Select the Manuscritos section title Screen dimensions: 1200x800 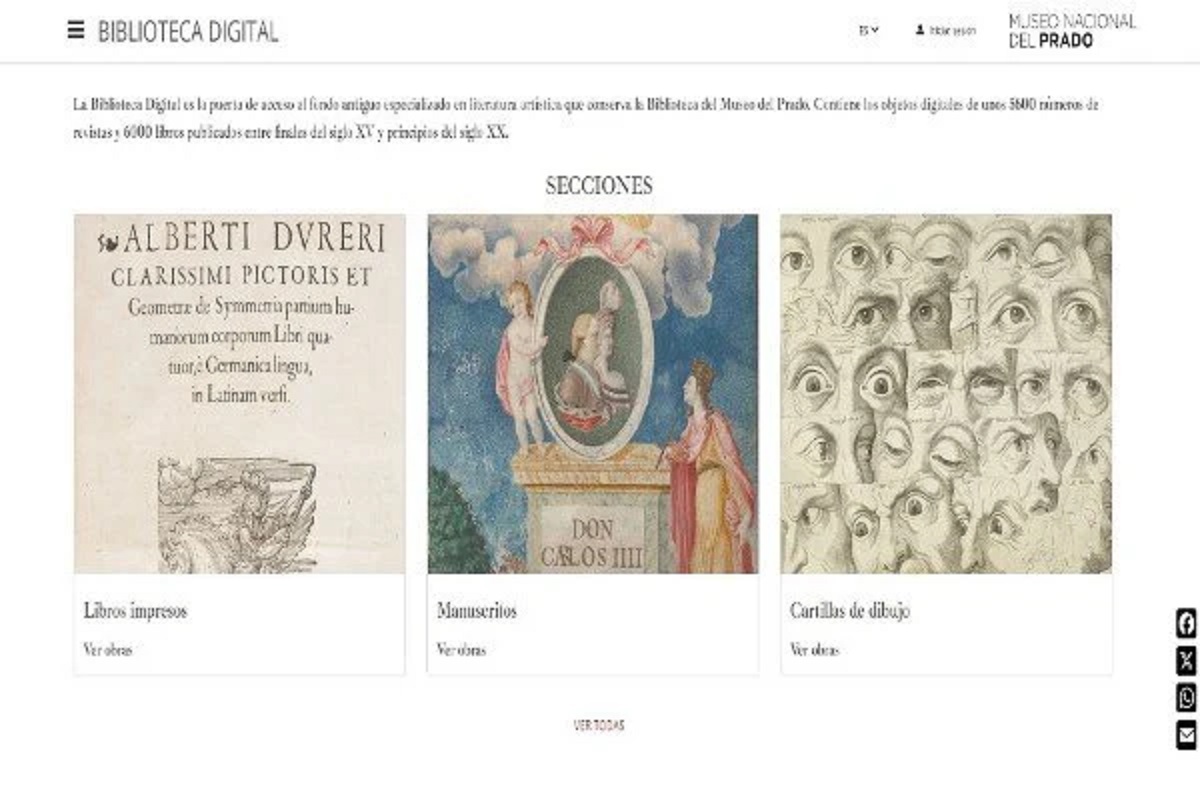[477, 611]
